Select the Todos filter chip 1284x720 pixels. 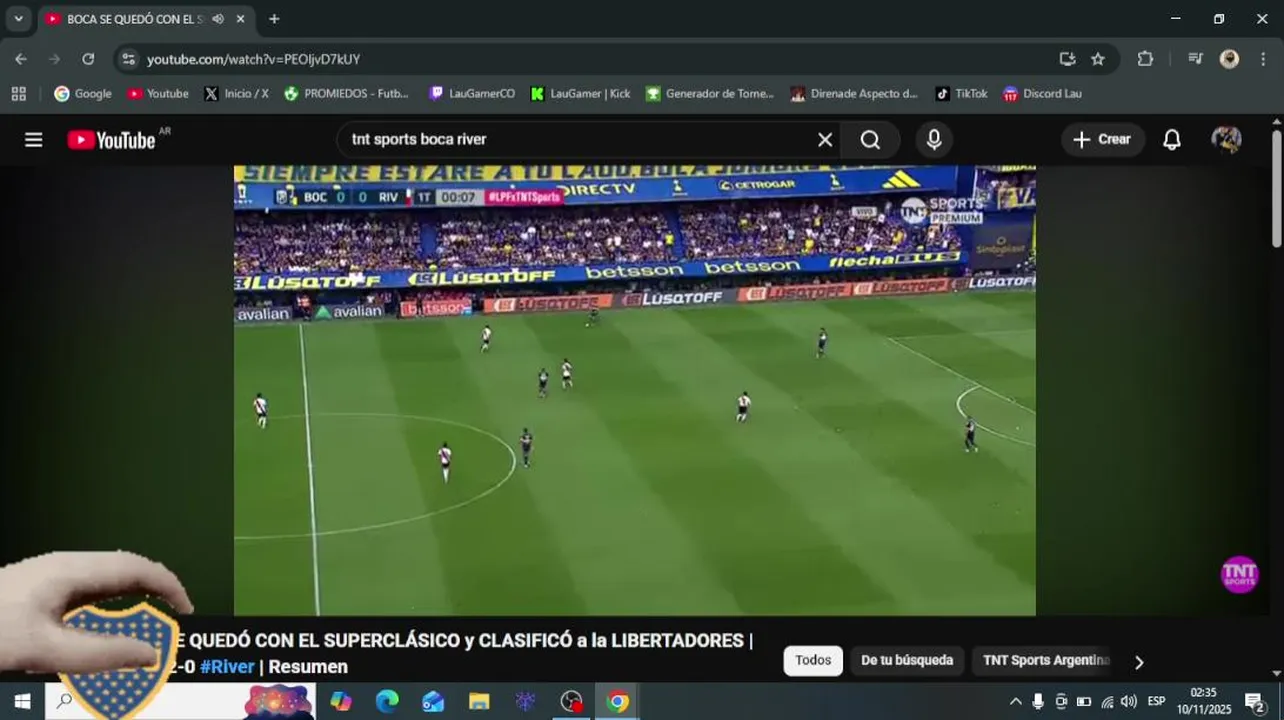click(x=813, y=660)
